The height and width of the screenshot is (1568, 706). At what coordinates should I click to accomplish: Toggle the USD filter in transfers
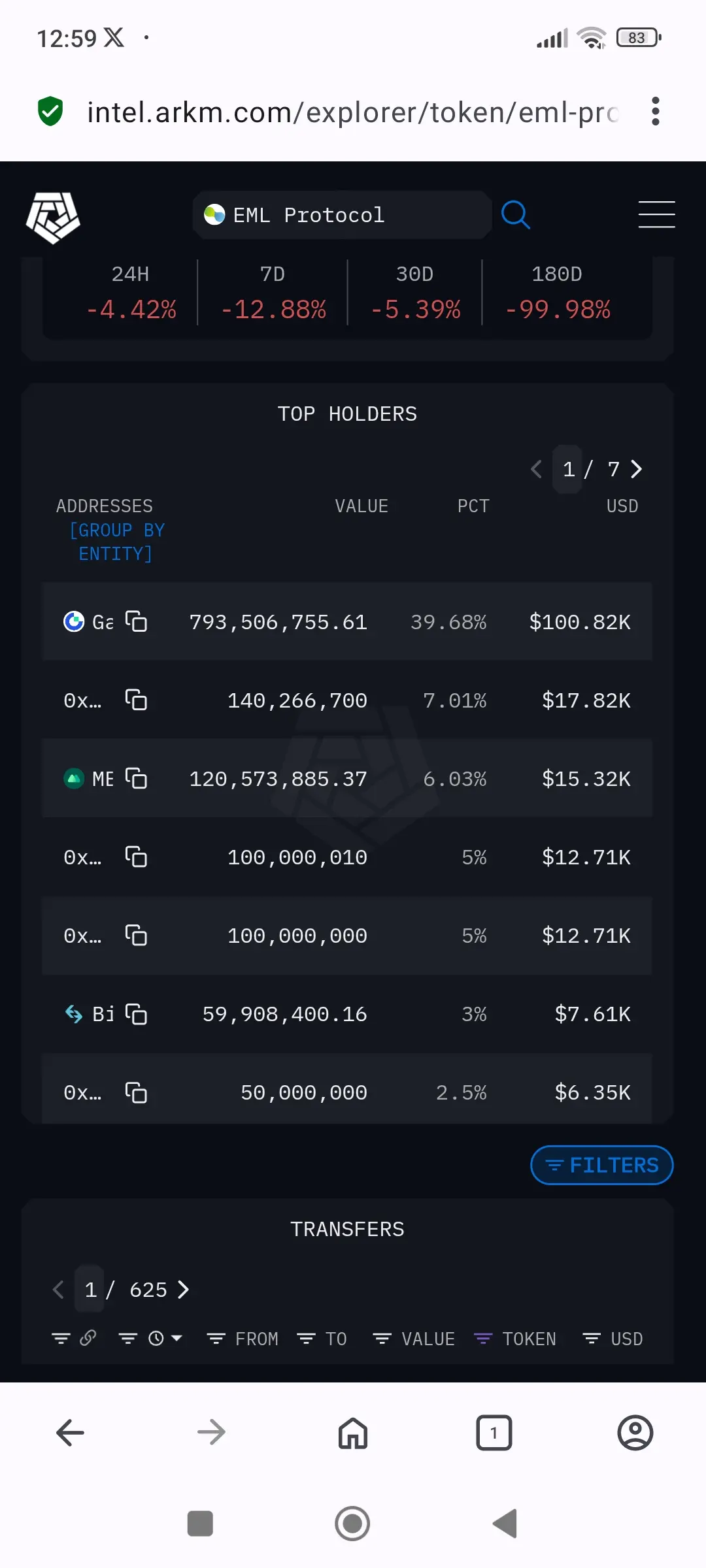tap(613, 1339)
